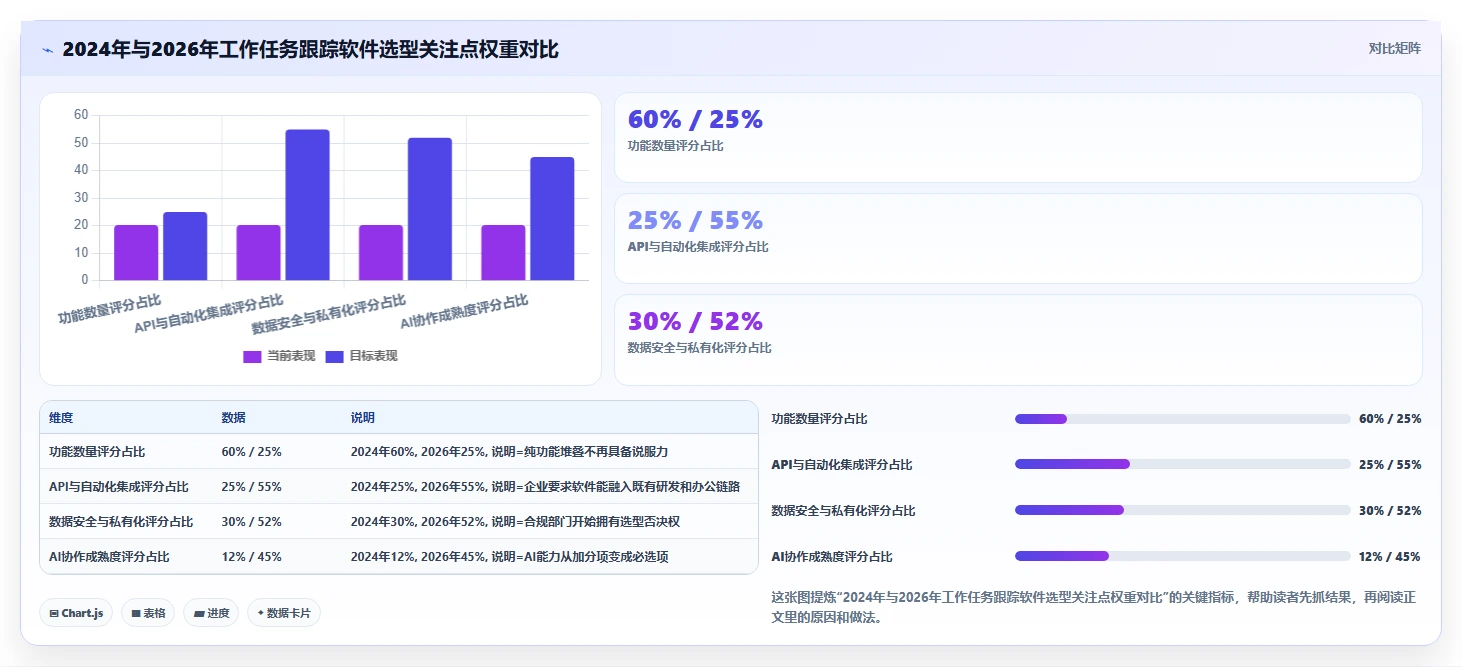Click the 60% / 25% value in the data card
The height and width of the screenshot is (667, 1462).
click(x=695, y=119)
